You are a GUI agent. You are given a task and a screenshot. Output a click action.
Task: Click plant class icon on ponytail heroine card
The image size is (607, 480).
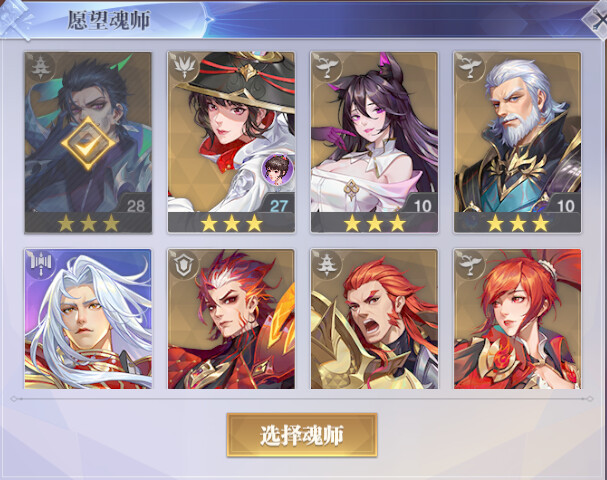tap(470, 264)
